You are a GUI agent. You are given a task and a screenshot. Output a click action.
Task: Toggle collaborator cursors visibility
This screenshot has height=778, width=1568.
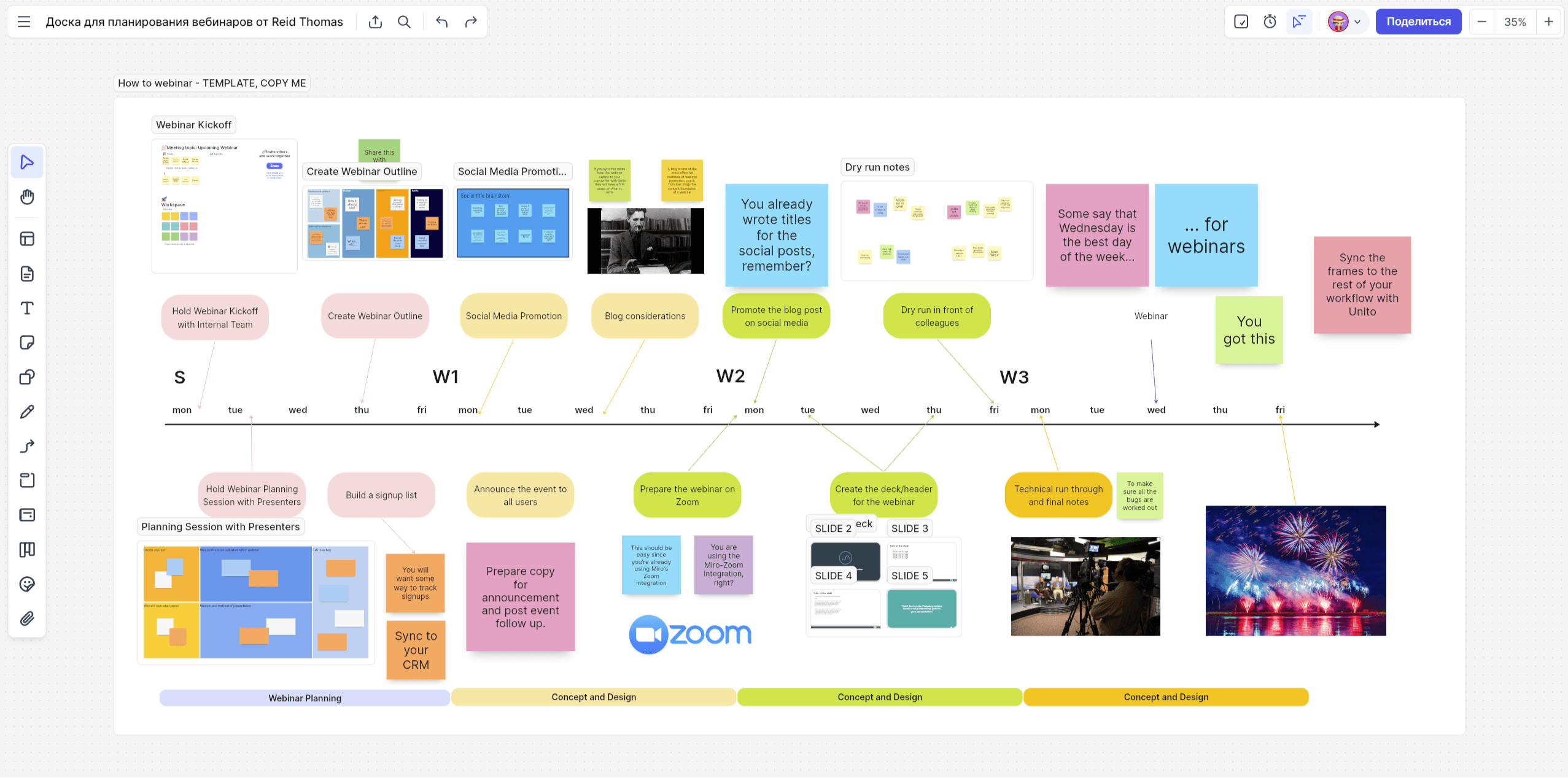1298,22
